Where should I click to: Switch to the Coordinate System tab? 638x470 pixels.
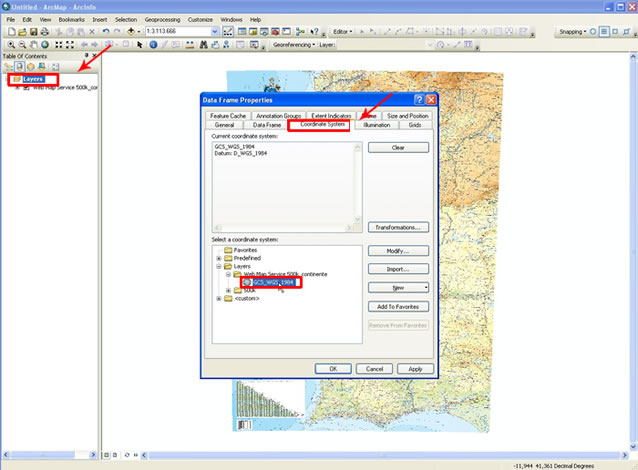[322, 125]
